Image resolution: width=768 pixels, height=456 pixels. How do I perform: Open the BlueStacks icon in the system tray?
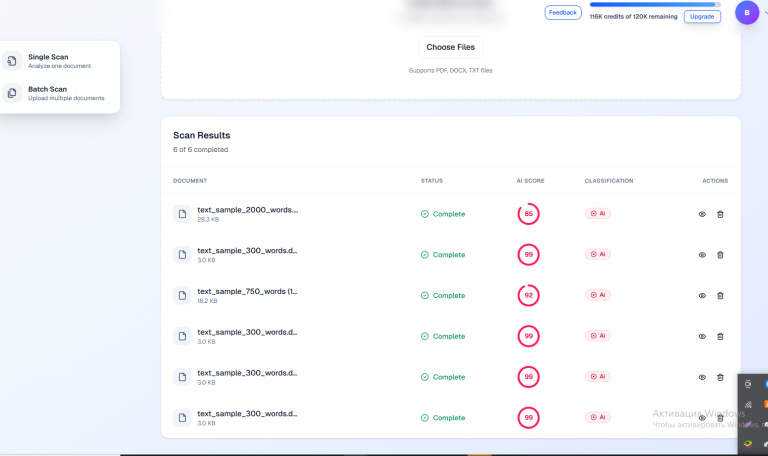pos(747,444)
